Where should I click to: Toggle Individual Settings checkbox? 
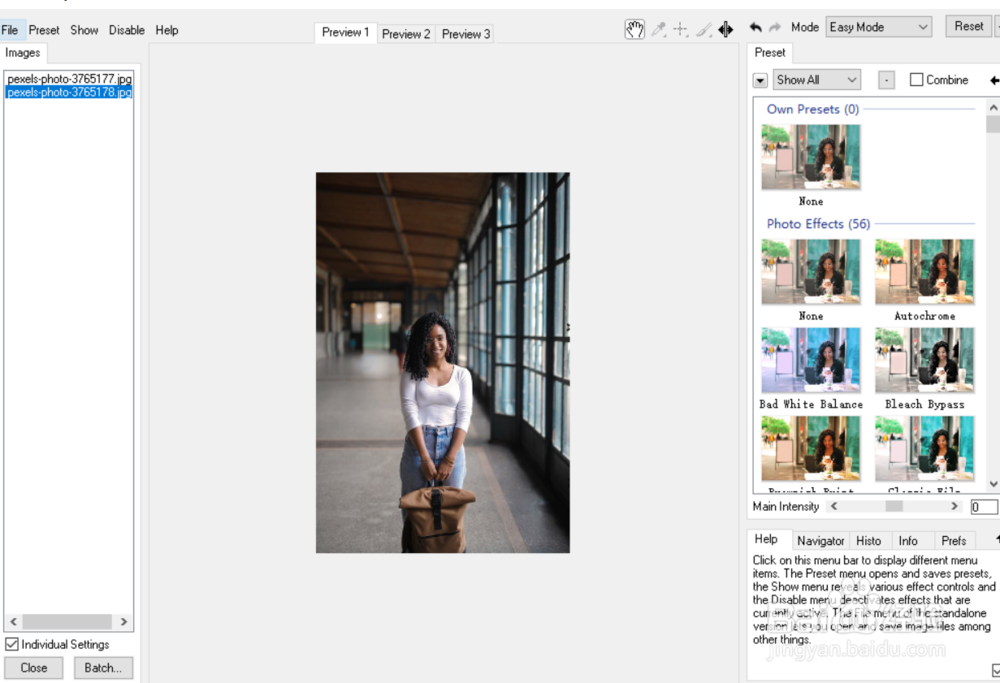(x=11, y=644)
